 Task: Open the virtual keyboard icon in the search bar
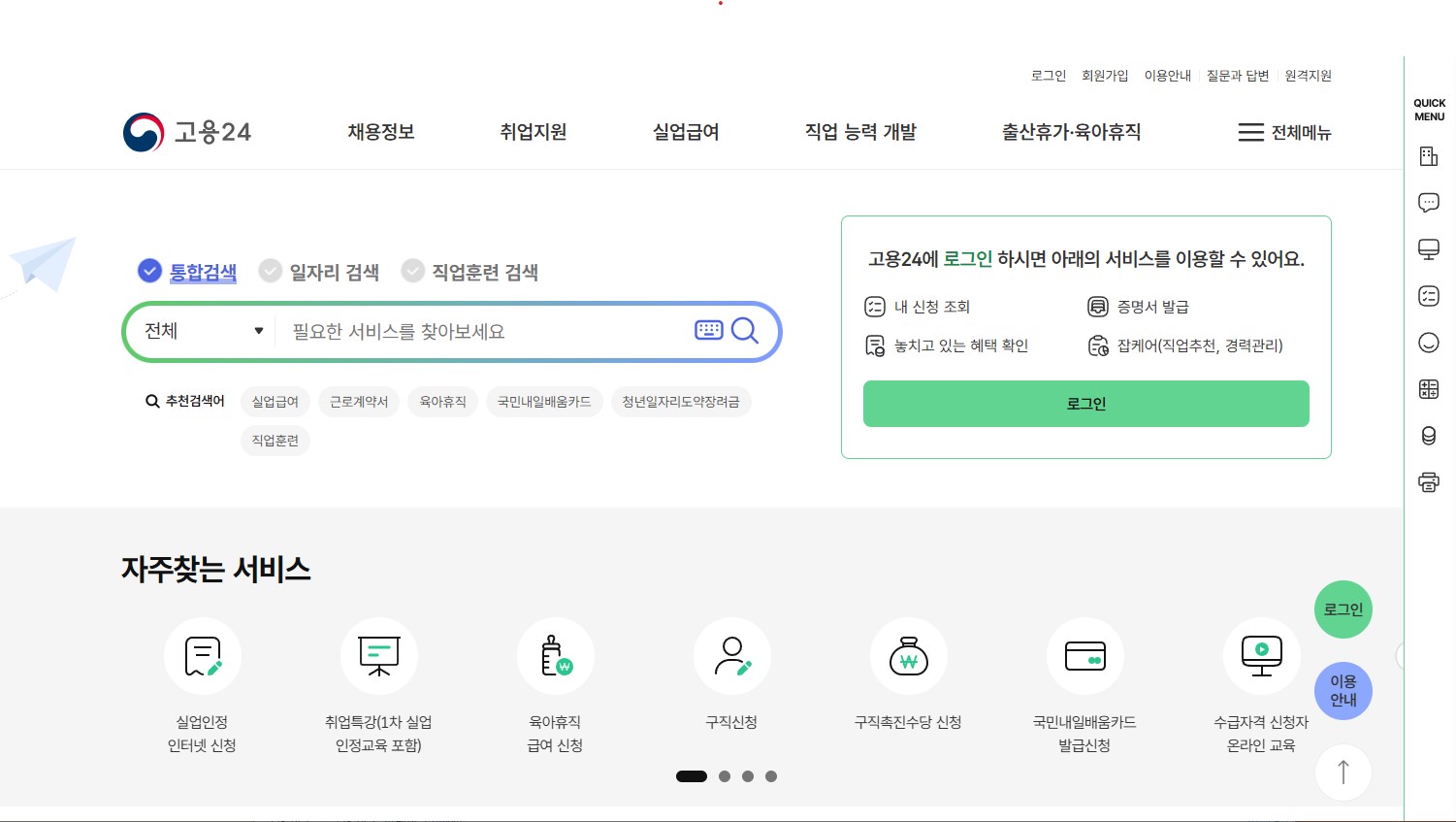[709, 330]
